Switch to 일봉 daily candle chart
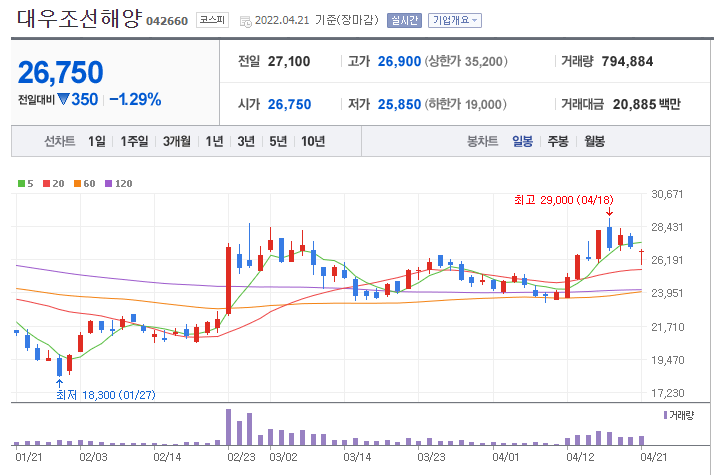The width and height of the screenshot is (714, 475). coord(522,142)
